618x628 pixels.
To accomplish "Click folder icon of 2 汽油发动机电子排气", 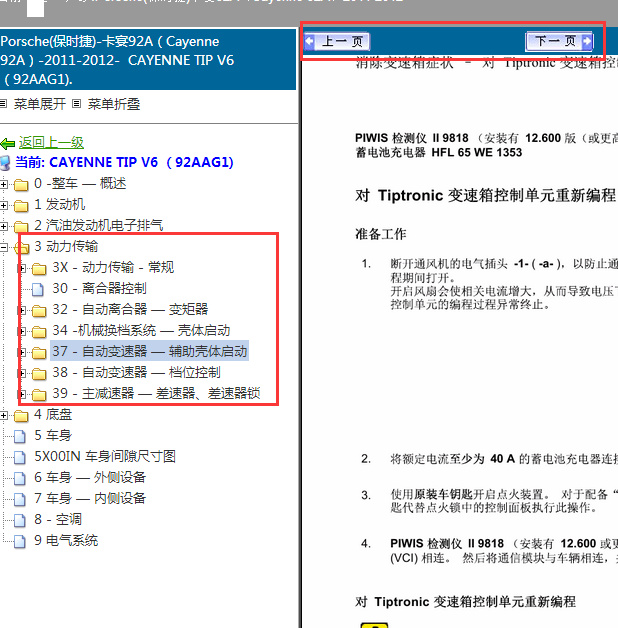I will click(21, 227).
